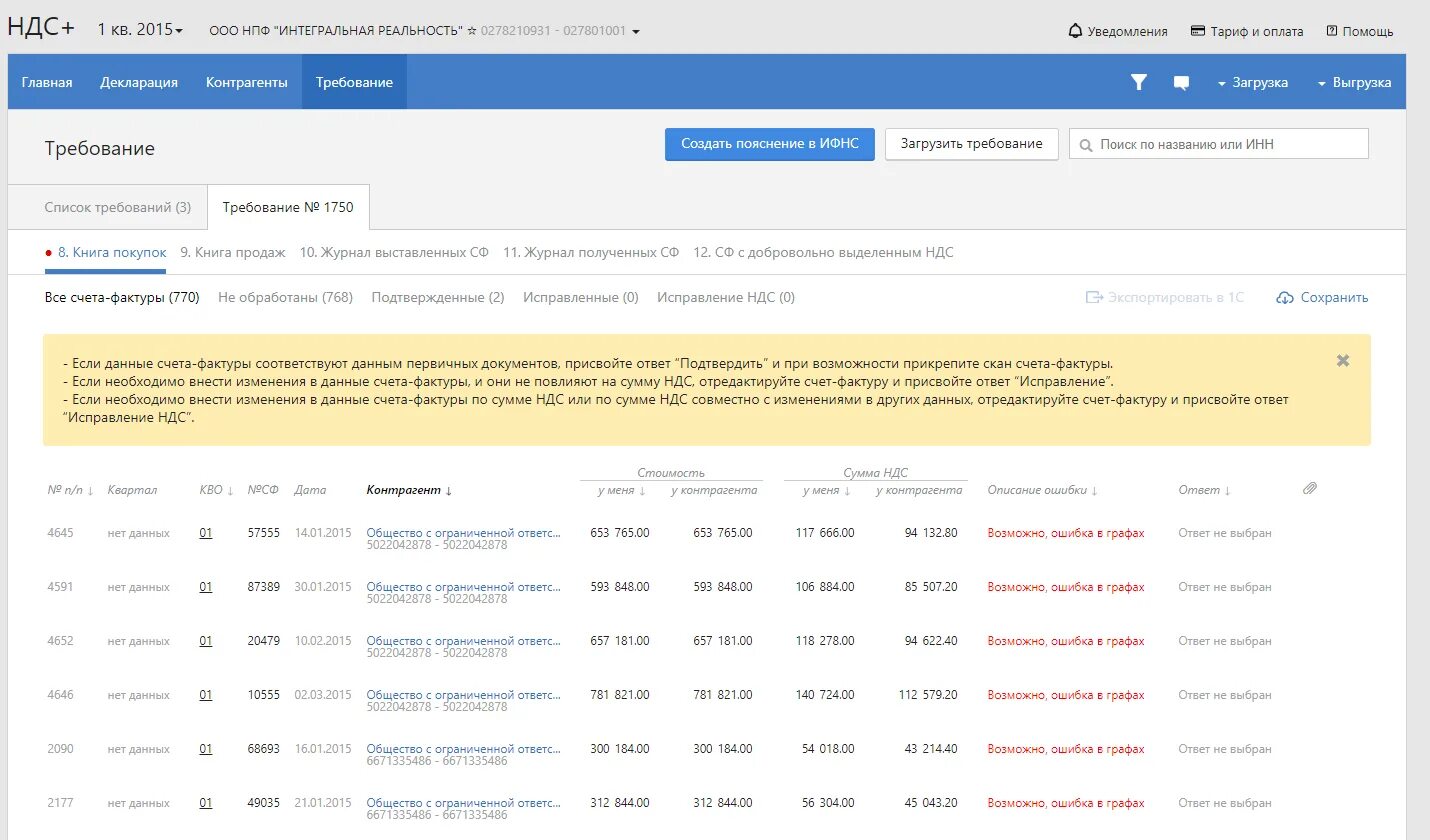Screen dimensions: 1430x840
Task: Click Уведомления link text
Action: pos(1128,31)
